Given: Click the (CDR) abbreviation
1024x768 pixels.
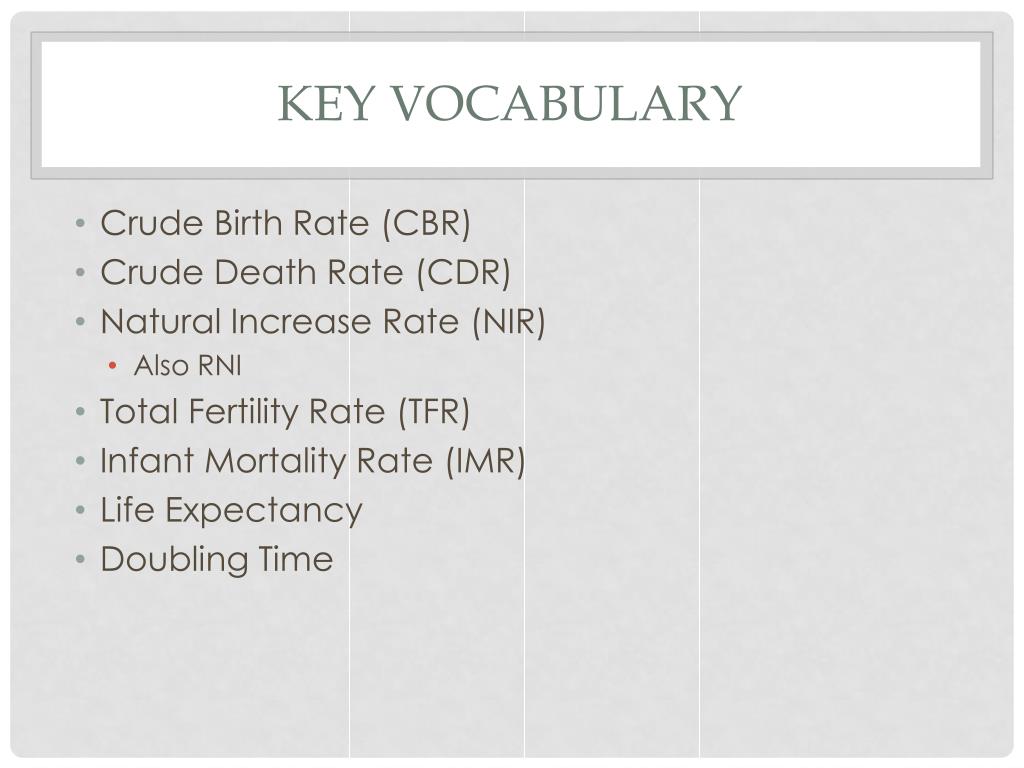Looking at the screenshot, I should click(x=464, y=273).
